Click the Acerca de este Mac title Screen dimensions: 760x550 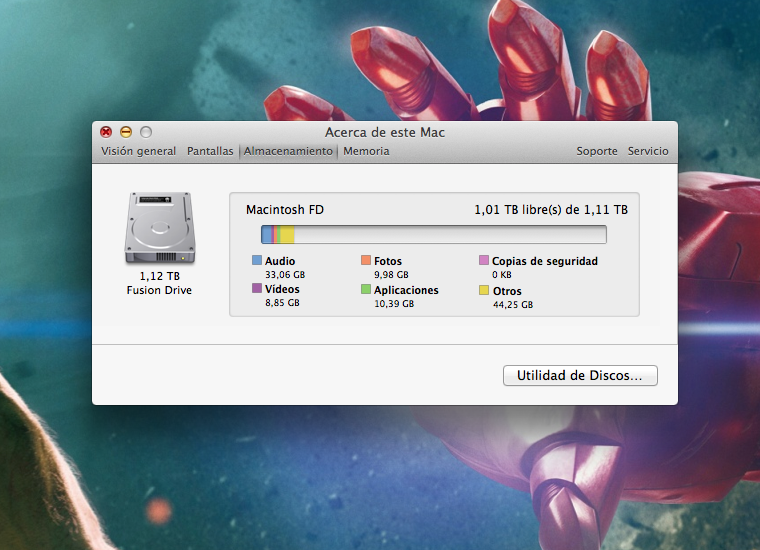[x=385, y=132]
